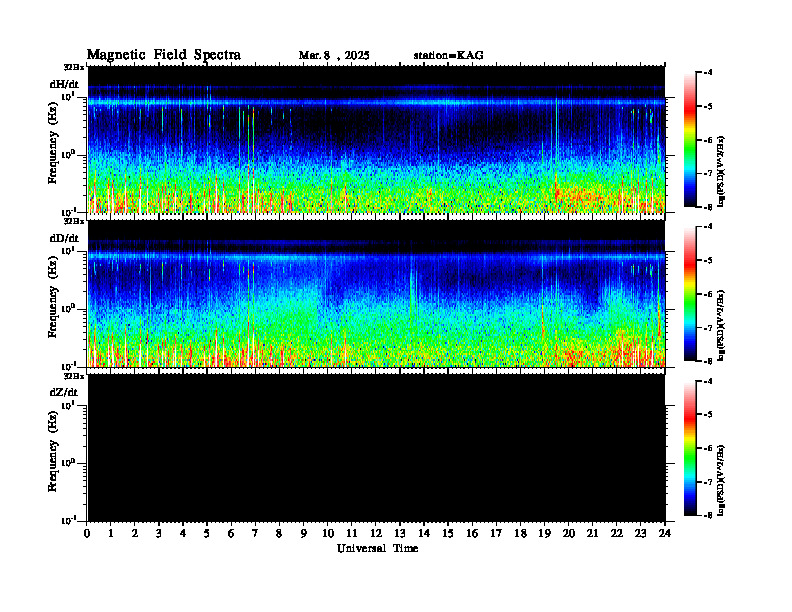792x612 pixels.
Task: Click hour label 0 on the time axis
Action: (87, 534)
